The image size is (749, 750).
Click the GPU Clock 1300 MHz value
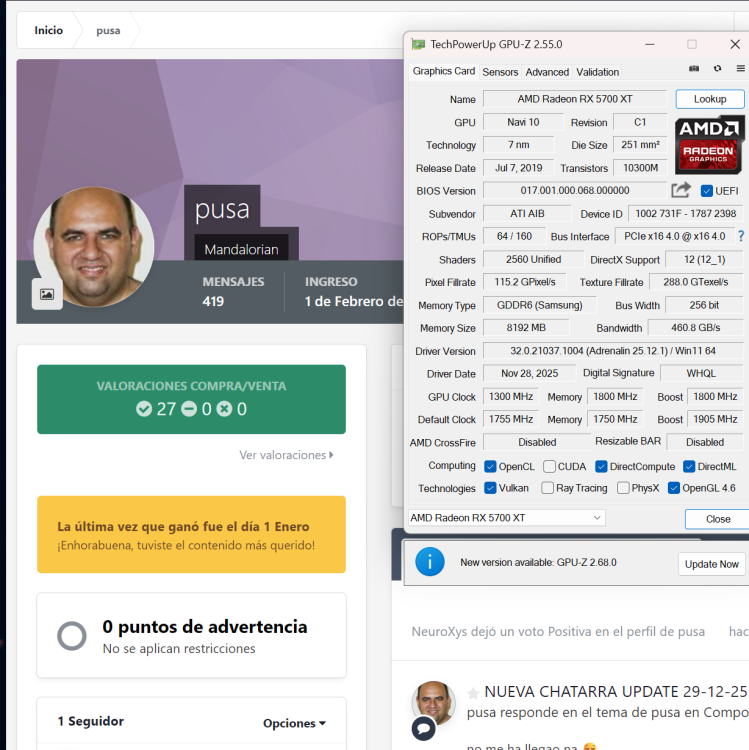click(x=511, y=397)
